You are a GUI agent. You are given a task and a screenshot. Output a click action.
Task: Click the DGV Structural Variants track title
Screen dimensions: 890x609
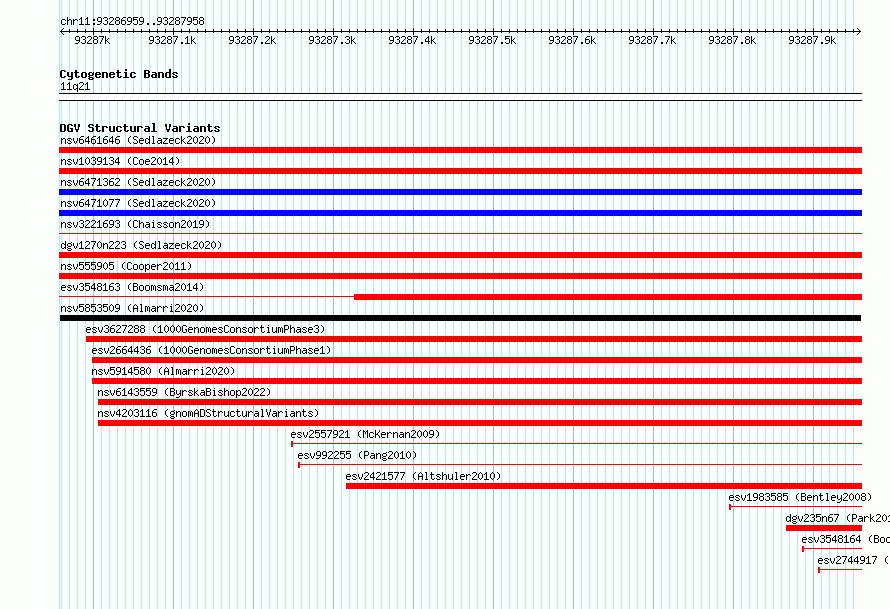coord(140,128)
